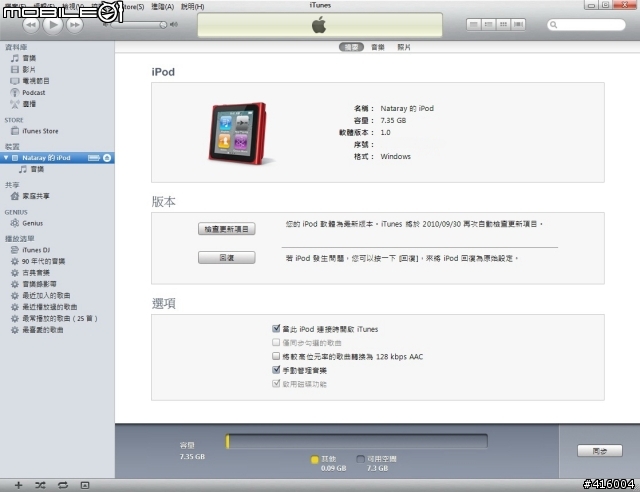The image size is (640, 492).
Task: Click the yellow Other legend swatch
Action: click(x=314, y=459)
